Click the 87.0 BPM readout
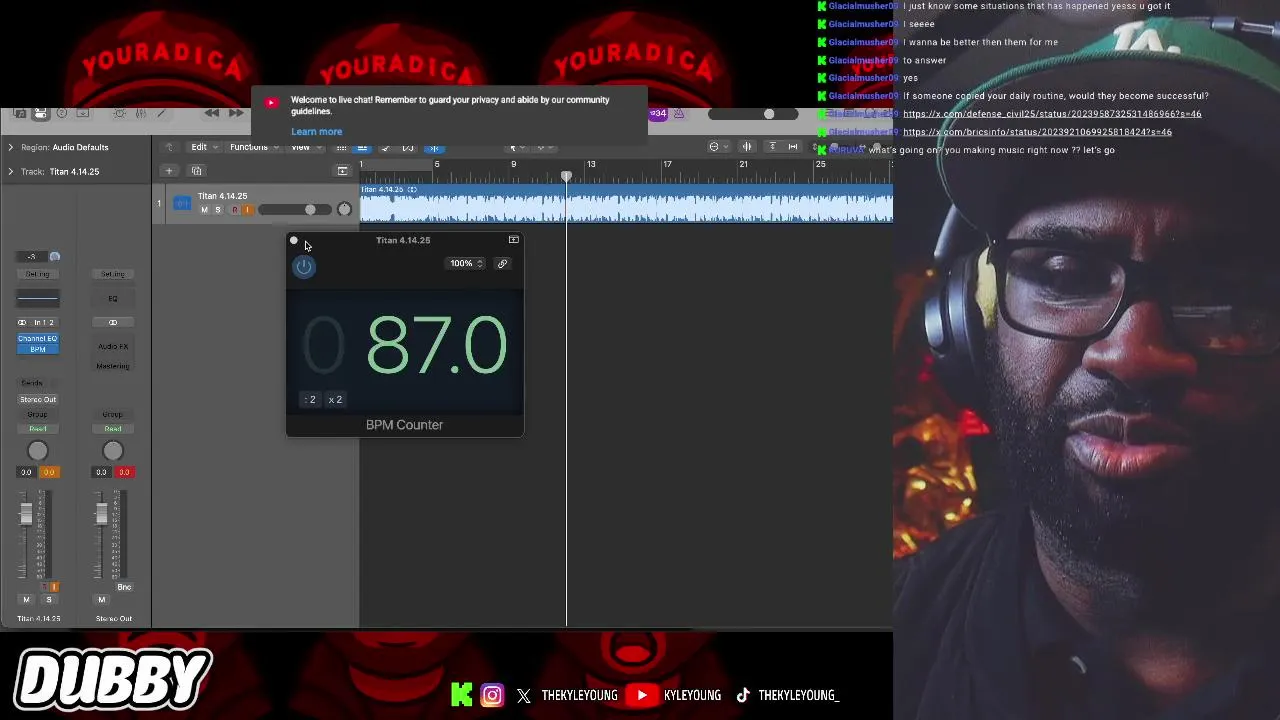Image resolution: width=1280 pixels, height=720 pixels. pyautogui.click(x=436, y=346)
